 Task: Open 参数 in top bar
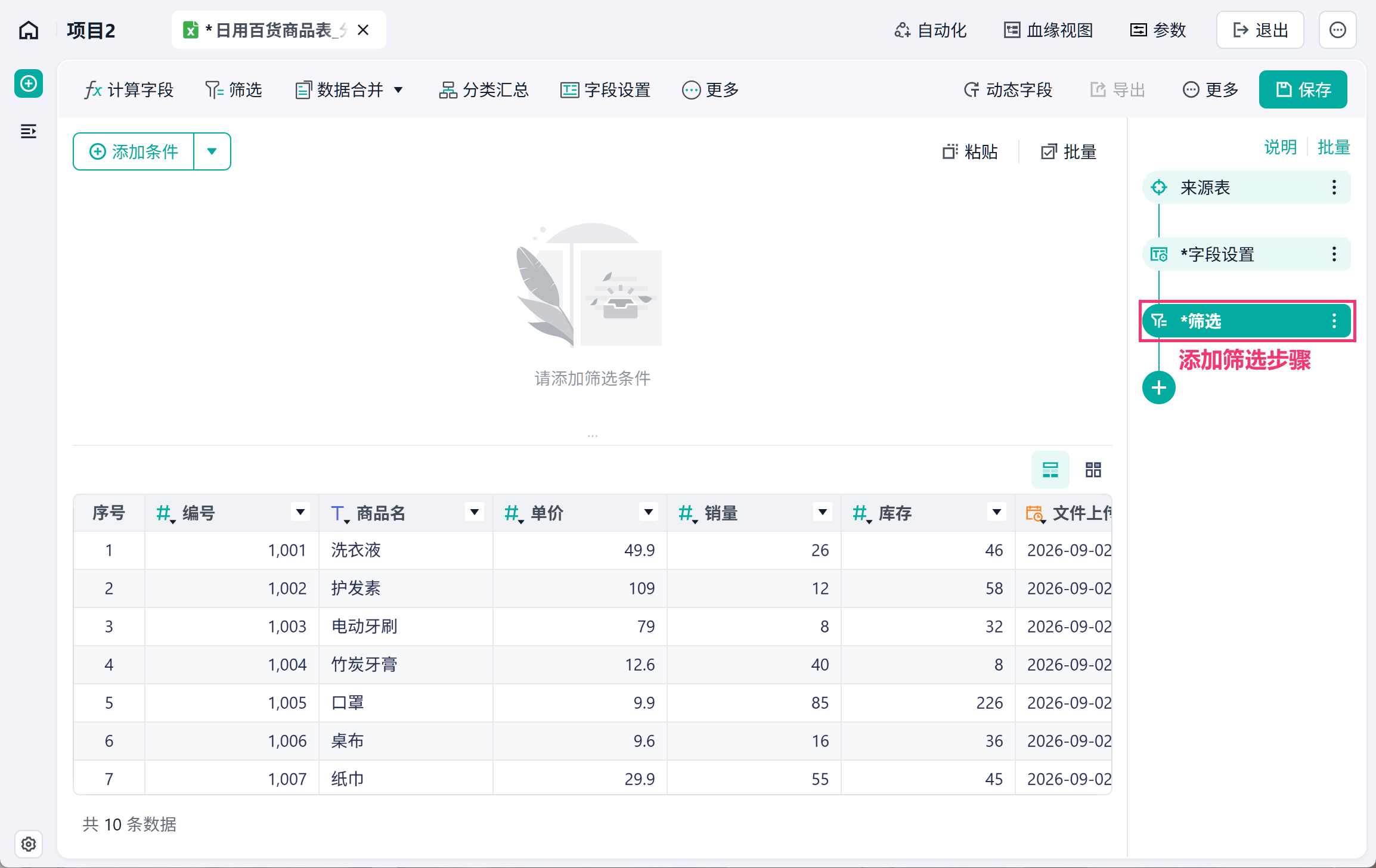(x=1158, y=30)
